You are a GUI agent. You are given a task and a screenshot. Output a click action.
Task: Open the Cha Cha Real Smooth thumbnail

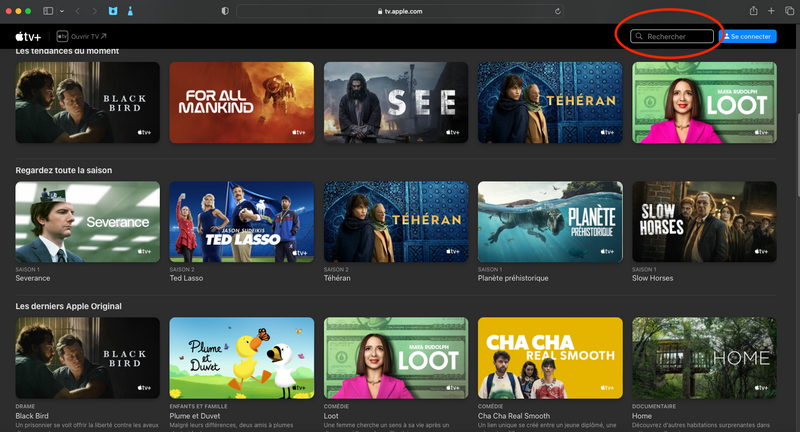coord(550,358)
